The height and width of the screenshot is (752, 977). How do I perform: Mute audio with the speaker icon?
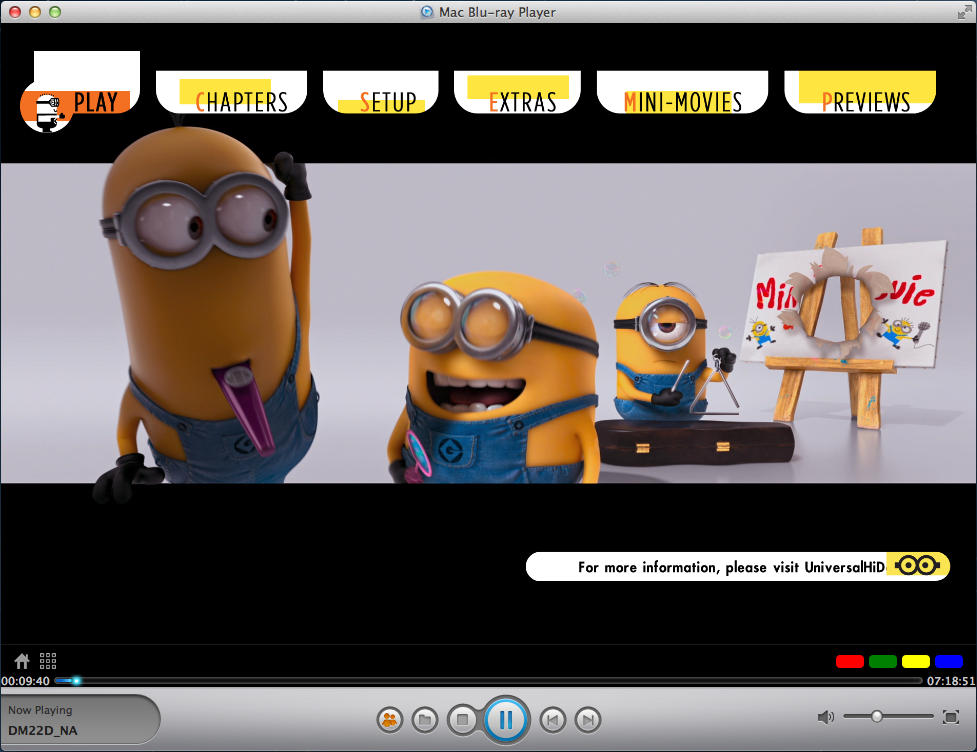click(x=825, y=717)
